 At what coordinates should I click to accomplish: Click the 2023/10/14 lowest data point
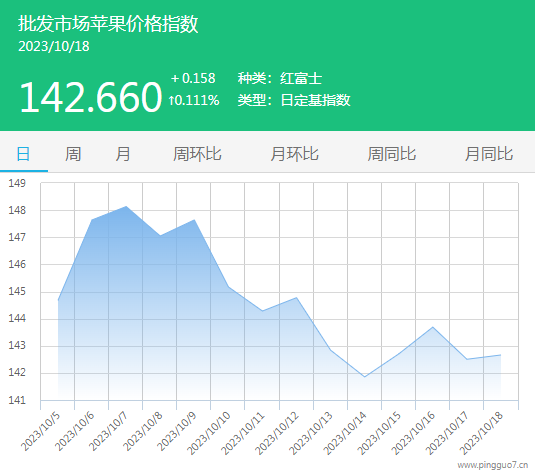[x=364, y=377]
